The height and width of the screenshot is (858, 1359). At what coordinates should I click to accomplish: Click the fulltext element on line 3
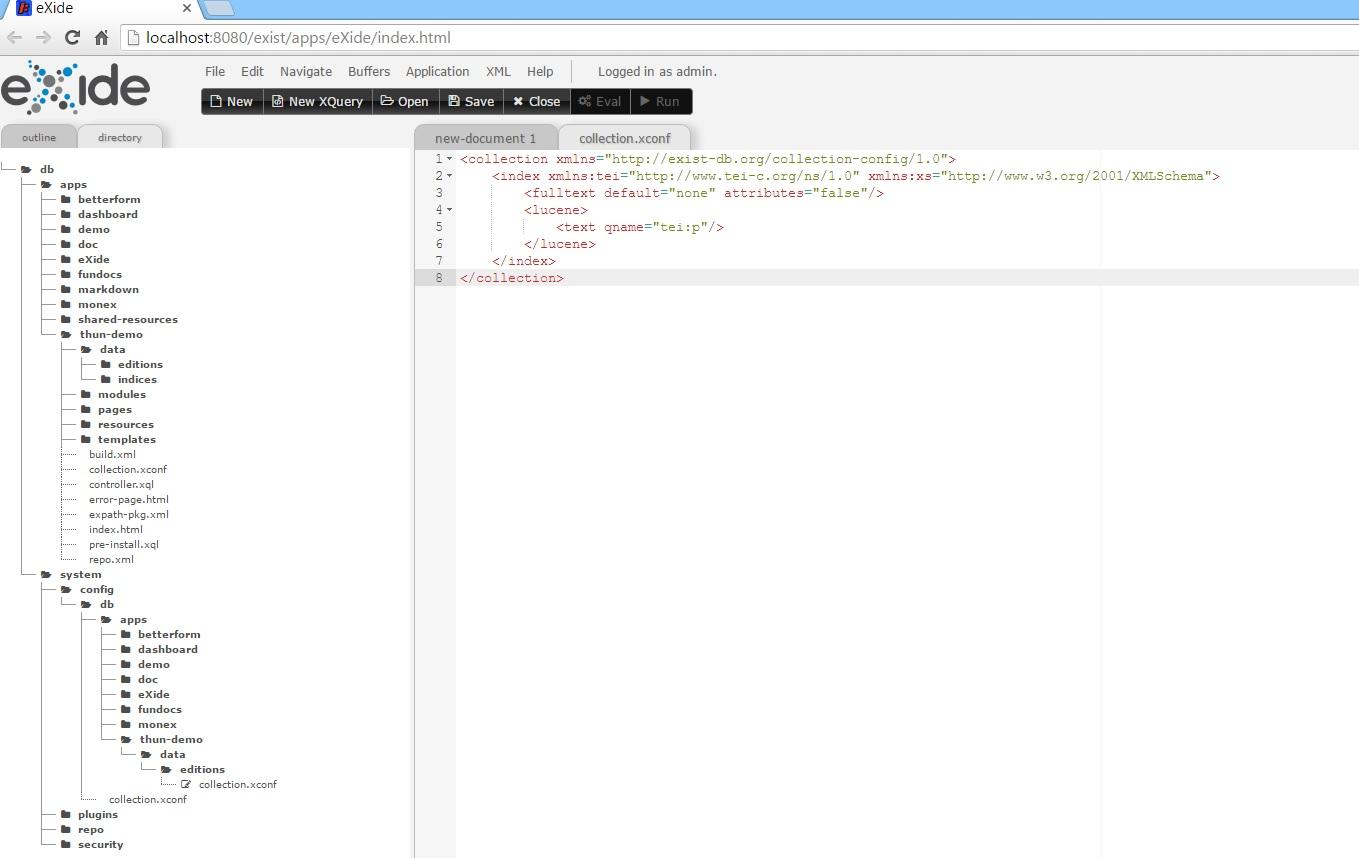[x=704, y=193]
